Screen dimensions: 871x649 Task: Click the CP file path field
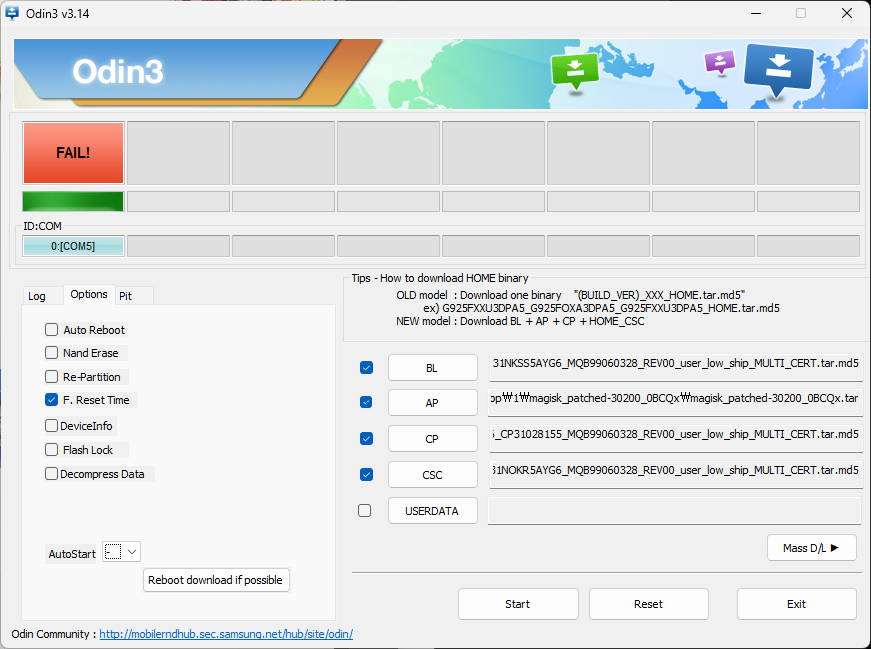tap(675, 438)
